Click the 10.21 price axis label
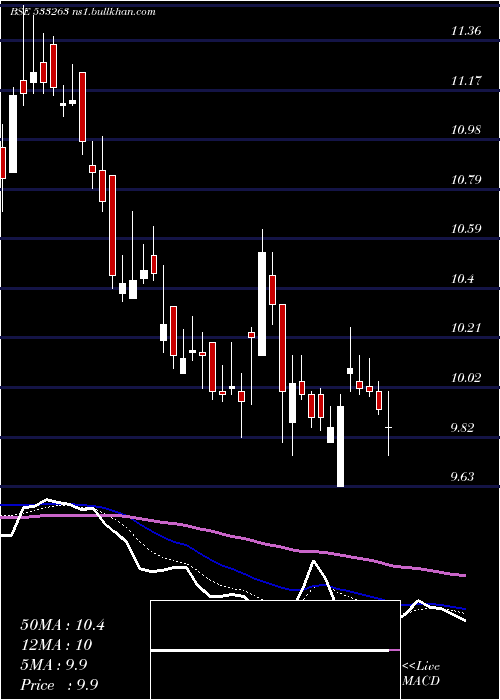Image resolution: width=500 pixels, height=700 pixels. [x=466, y=329]
